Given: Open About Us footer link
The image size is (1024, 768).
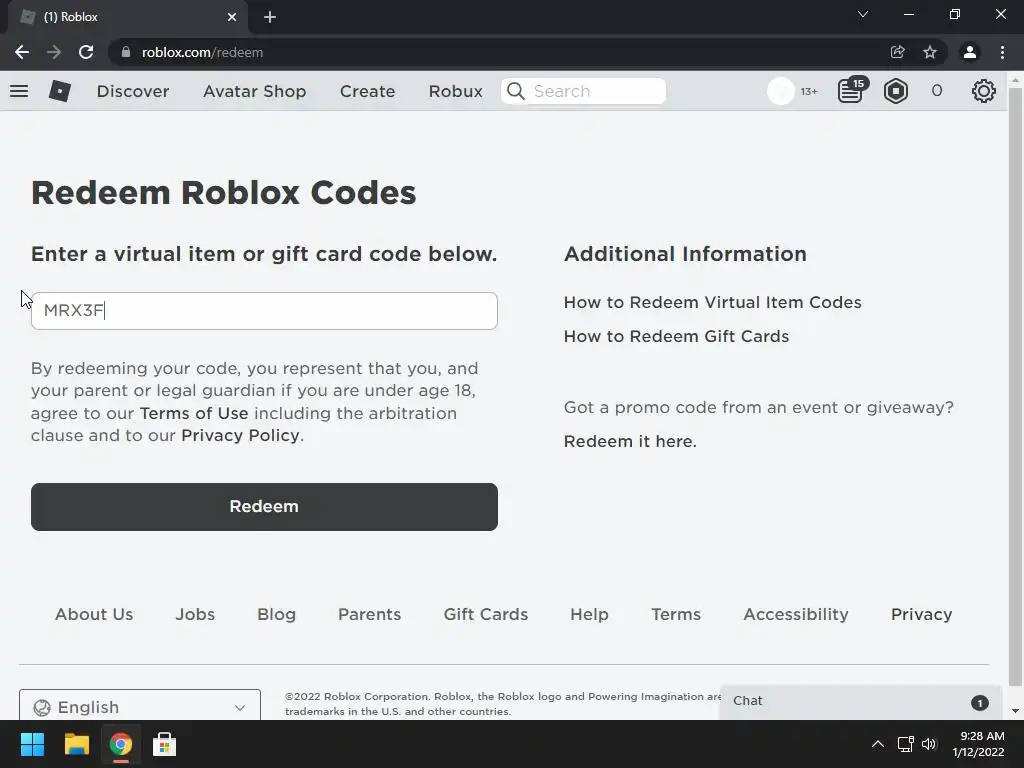Looking at the screenshot, I should pyautogui.click(x=94, y=615).
